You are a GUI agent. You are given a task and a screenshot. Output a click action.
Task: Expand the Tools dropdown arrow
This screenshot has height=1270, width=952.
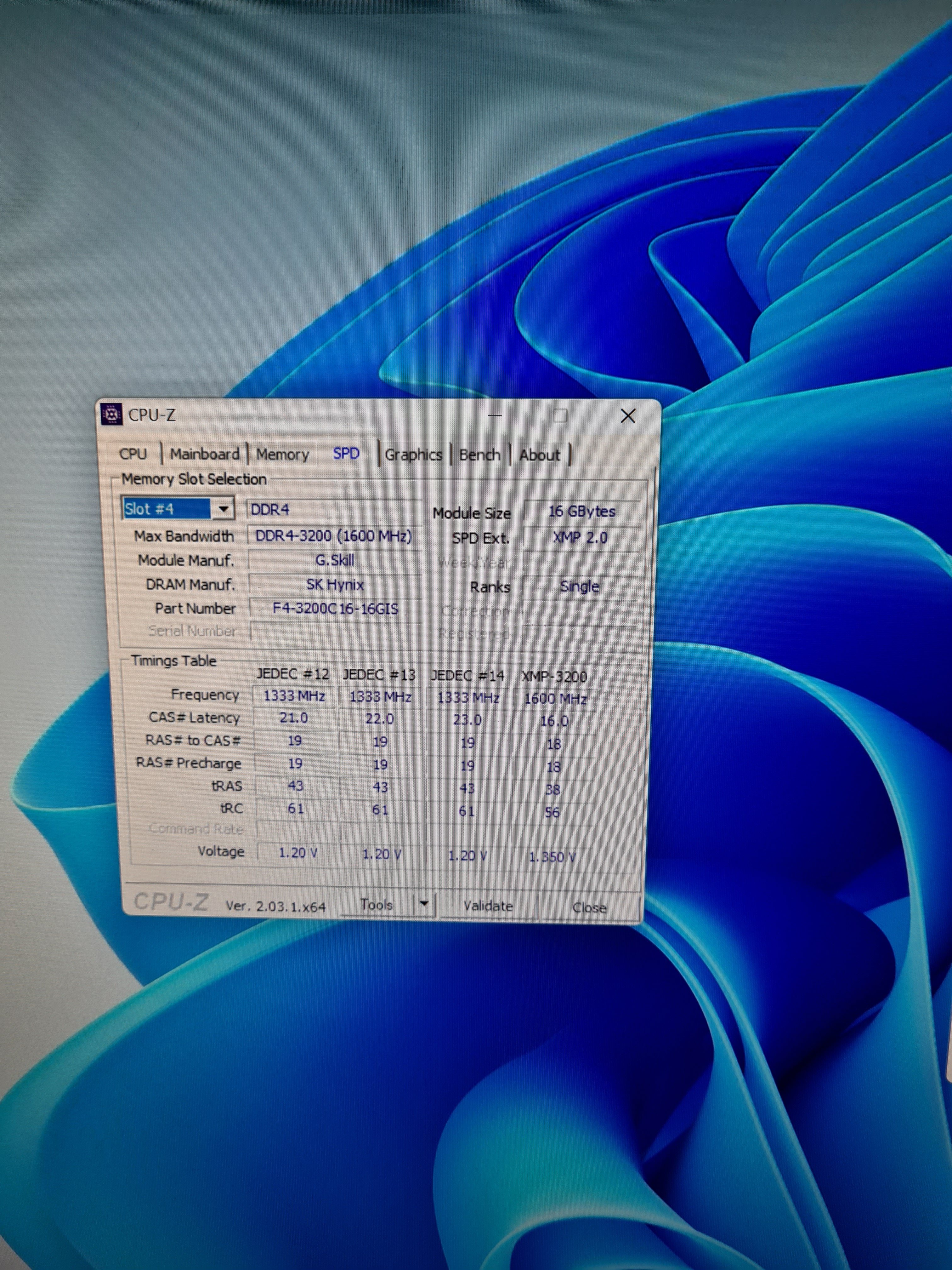click(x=424, y=904)
